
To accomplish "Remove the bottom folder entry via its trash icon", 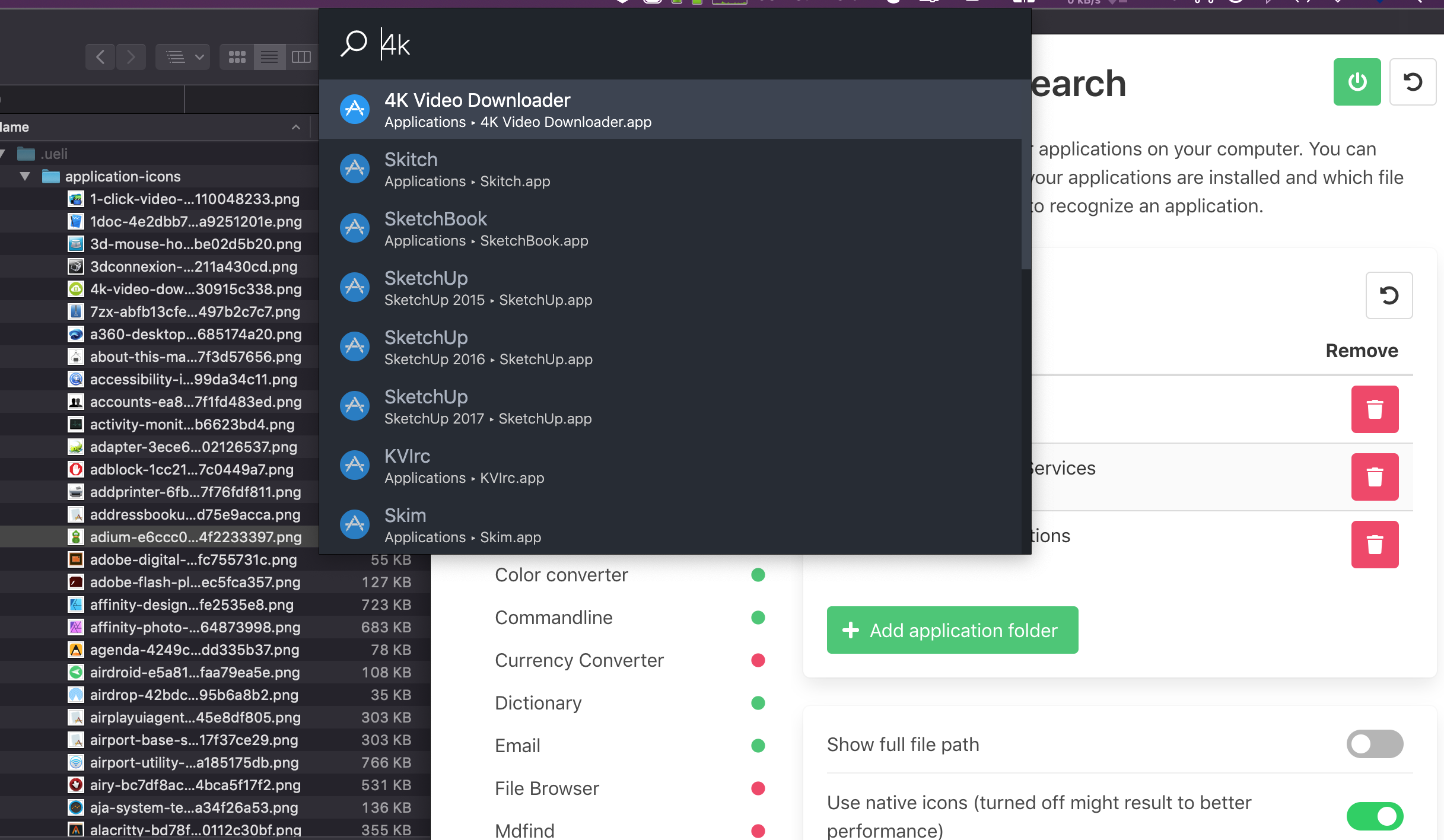I will (x=1375, y=544).
